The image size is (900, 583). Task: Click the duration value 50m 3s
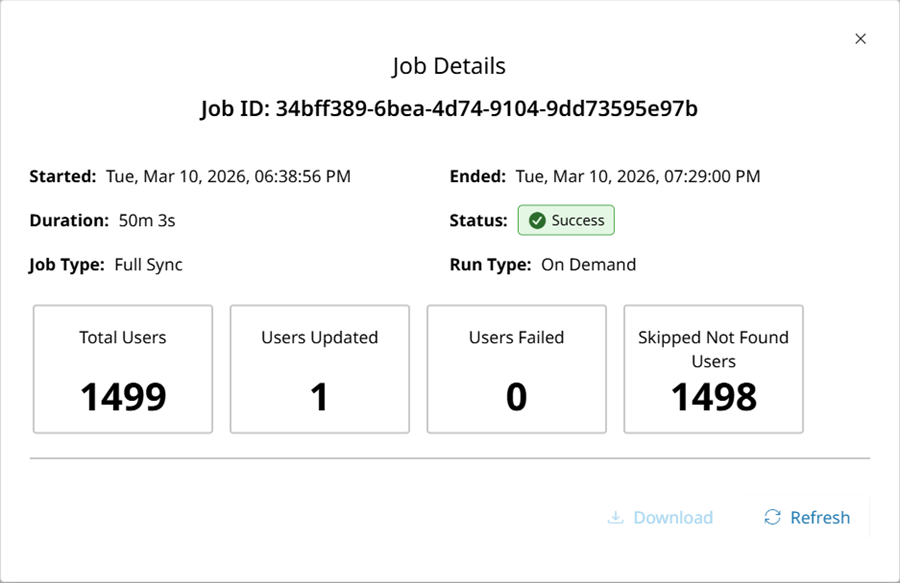[x=147, y=220]
